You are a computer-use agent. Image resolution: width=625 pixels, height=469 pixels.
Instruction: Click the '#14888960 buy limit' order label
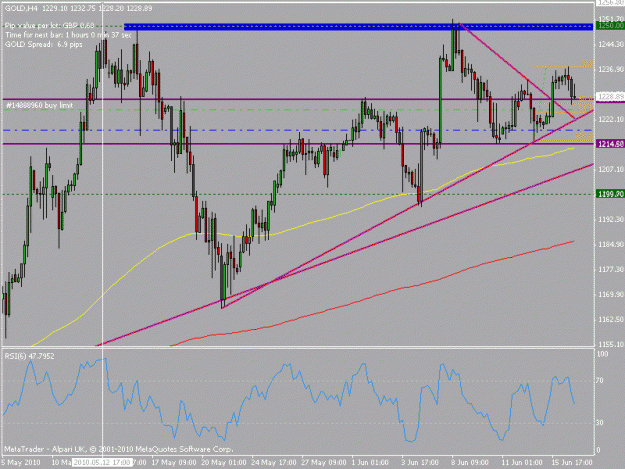click(39, 106)
